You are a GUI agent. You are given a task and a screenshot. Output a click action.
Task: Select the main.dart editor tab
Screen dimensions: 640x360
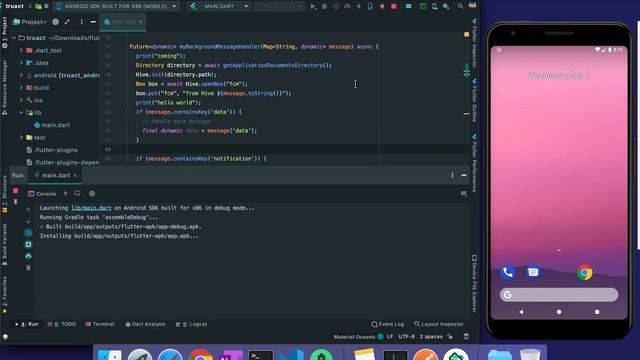coord(122,22)
